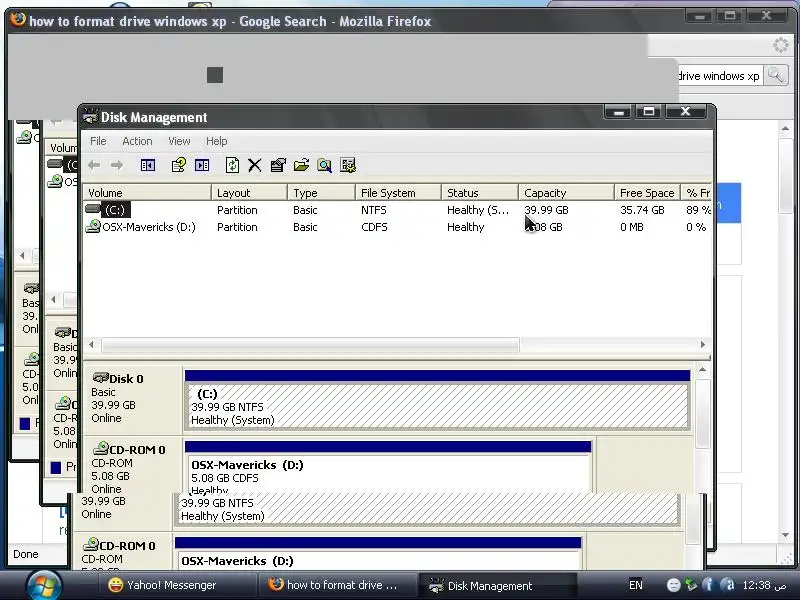Click the Firefox loading throbber icon
This screenshot has width=800, height=600.
781,45
